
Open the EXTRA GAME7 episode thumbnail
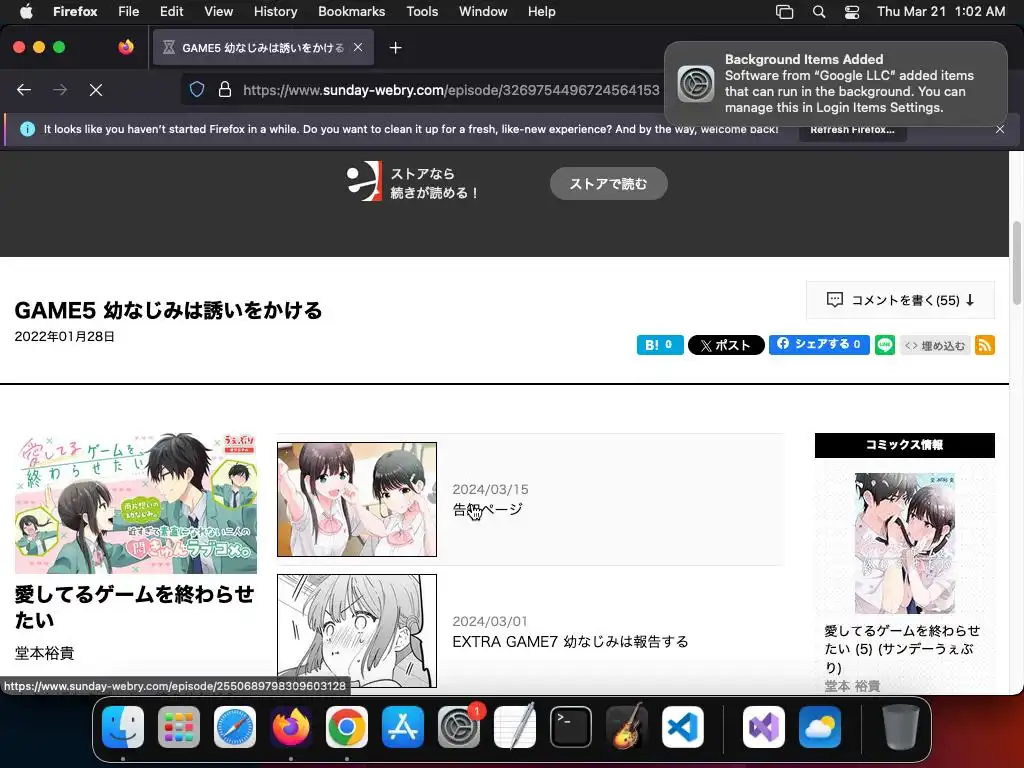(357, 631)
